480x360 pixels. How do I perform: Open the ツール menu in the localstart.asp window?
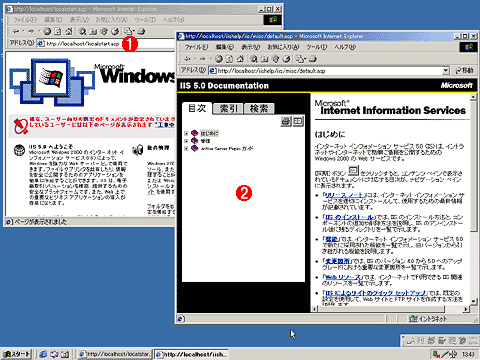point(145,20)
